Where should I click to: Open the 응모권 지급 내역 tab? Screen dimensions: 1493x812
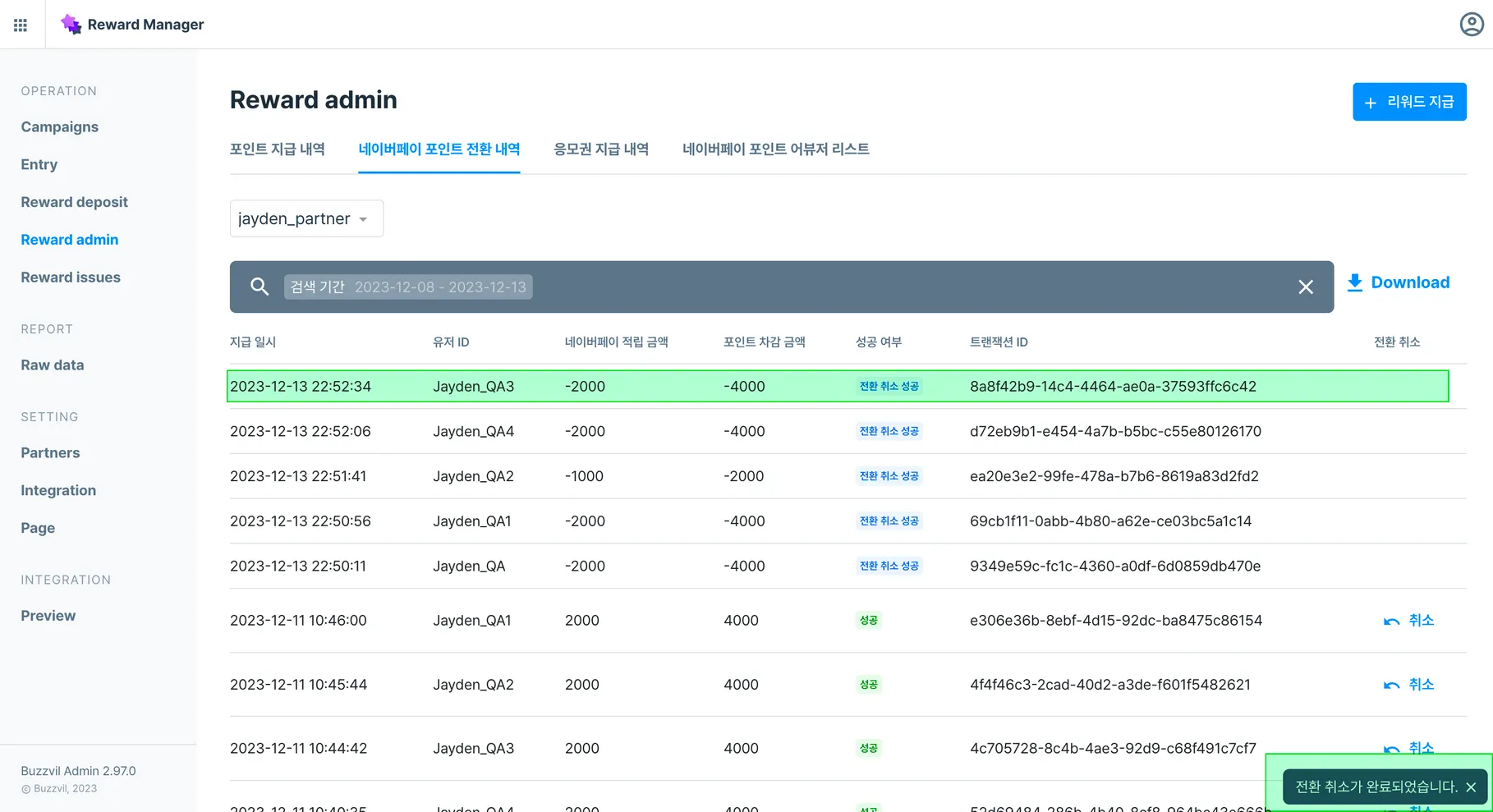click(600, 149)
